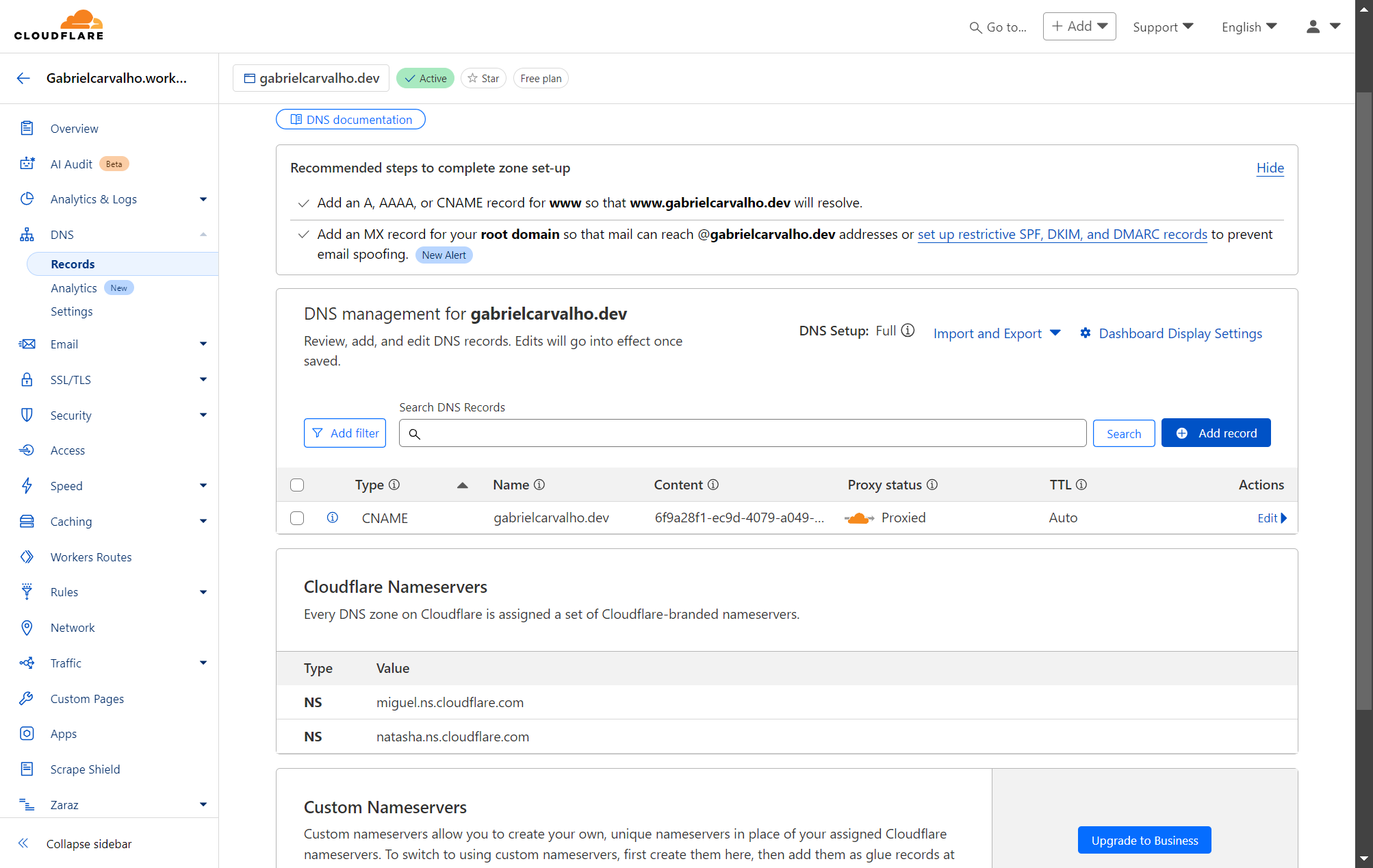Click the Proxy status info icon
Image resolution: width=1373 pixels, height=868 pixels.
pos(932,485)
